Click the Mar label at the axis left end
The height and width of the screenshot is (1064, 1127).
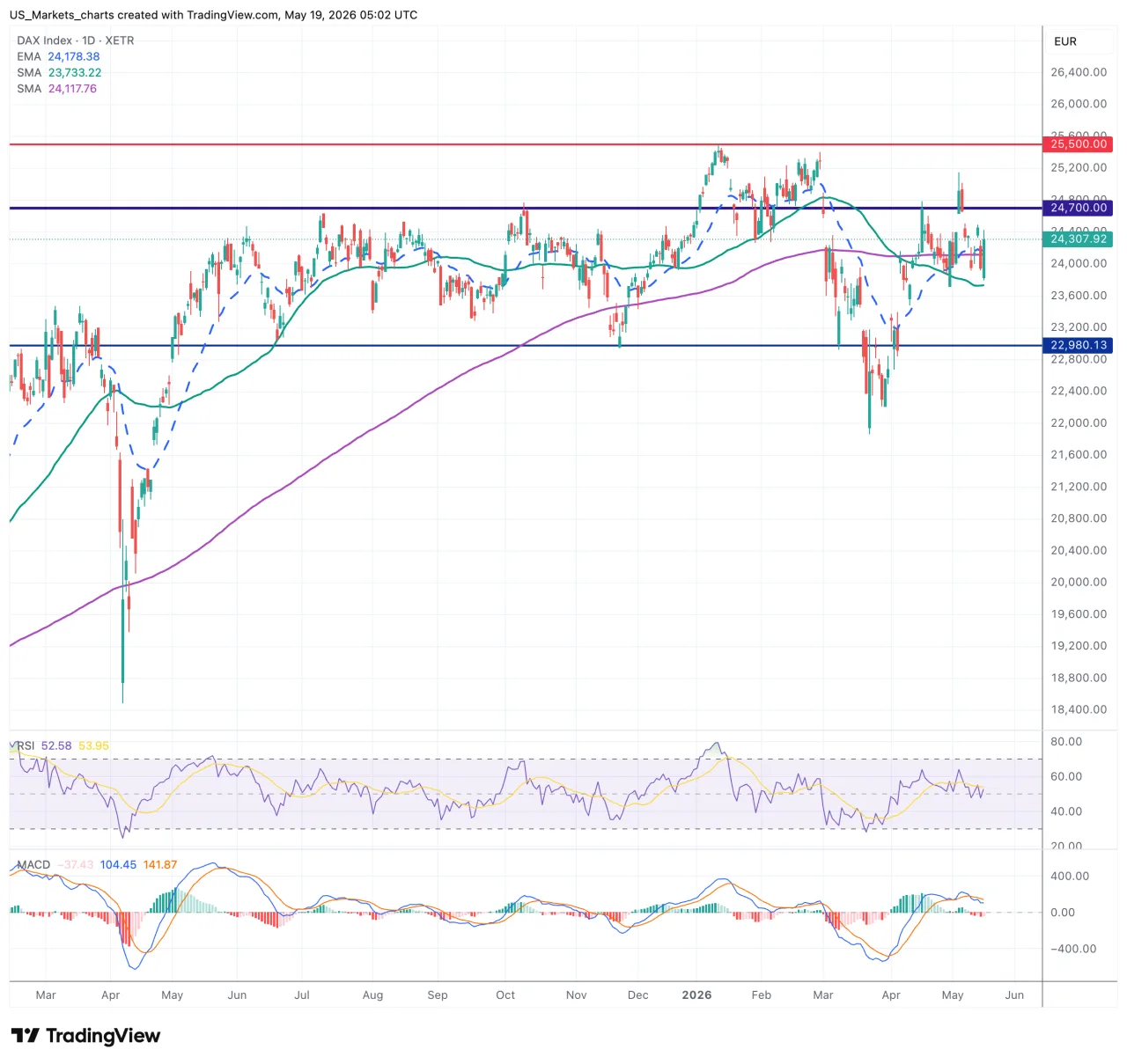coord(46,994)
